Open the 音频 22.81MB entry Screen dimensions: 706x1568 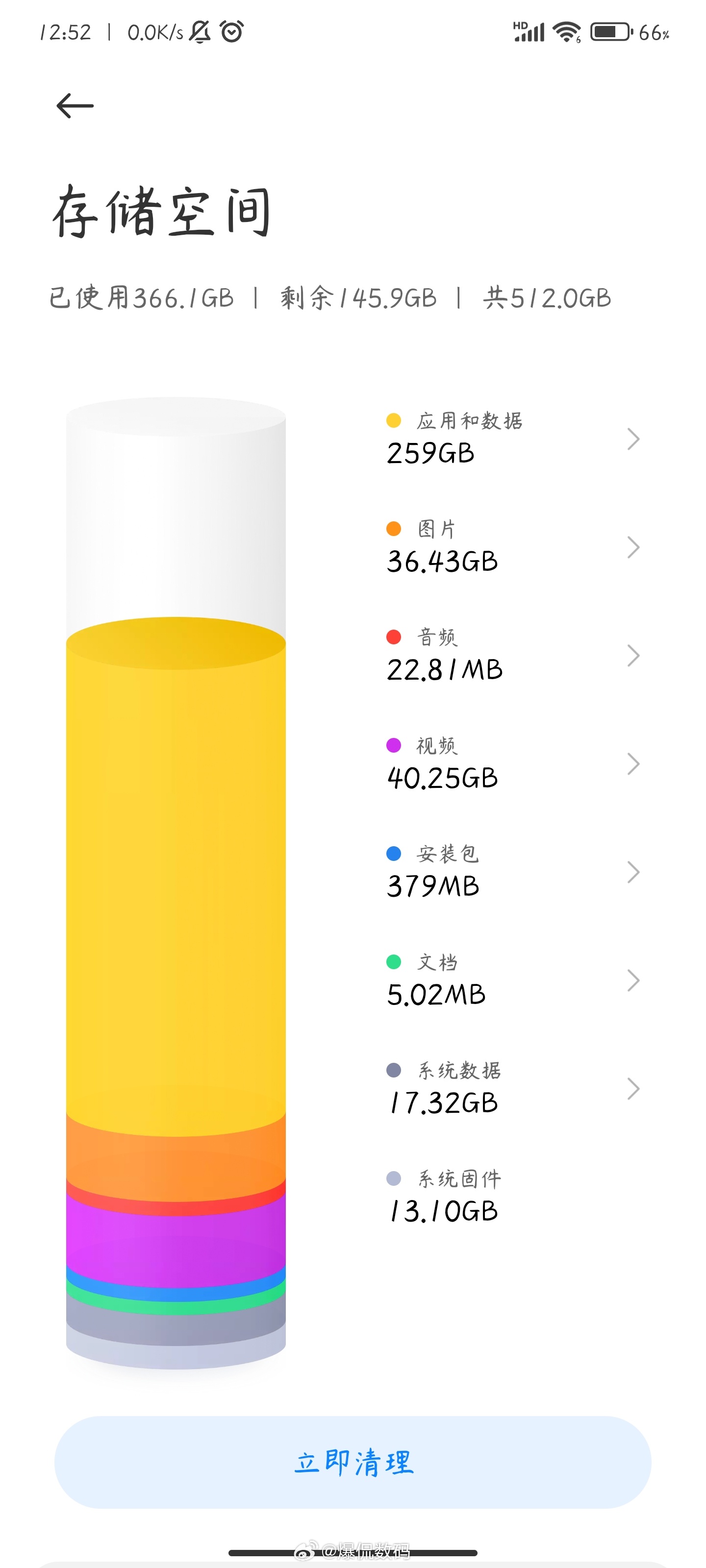click(513, 656)
